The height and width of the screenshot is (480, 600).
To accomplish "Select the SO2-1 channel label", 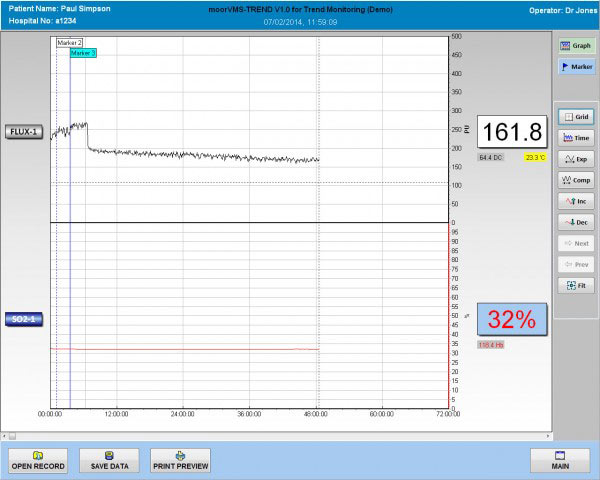I will [24, 319].
